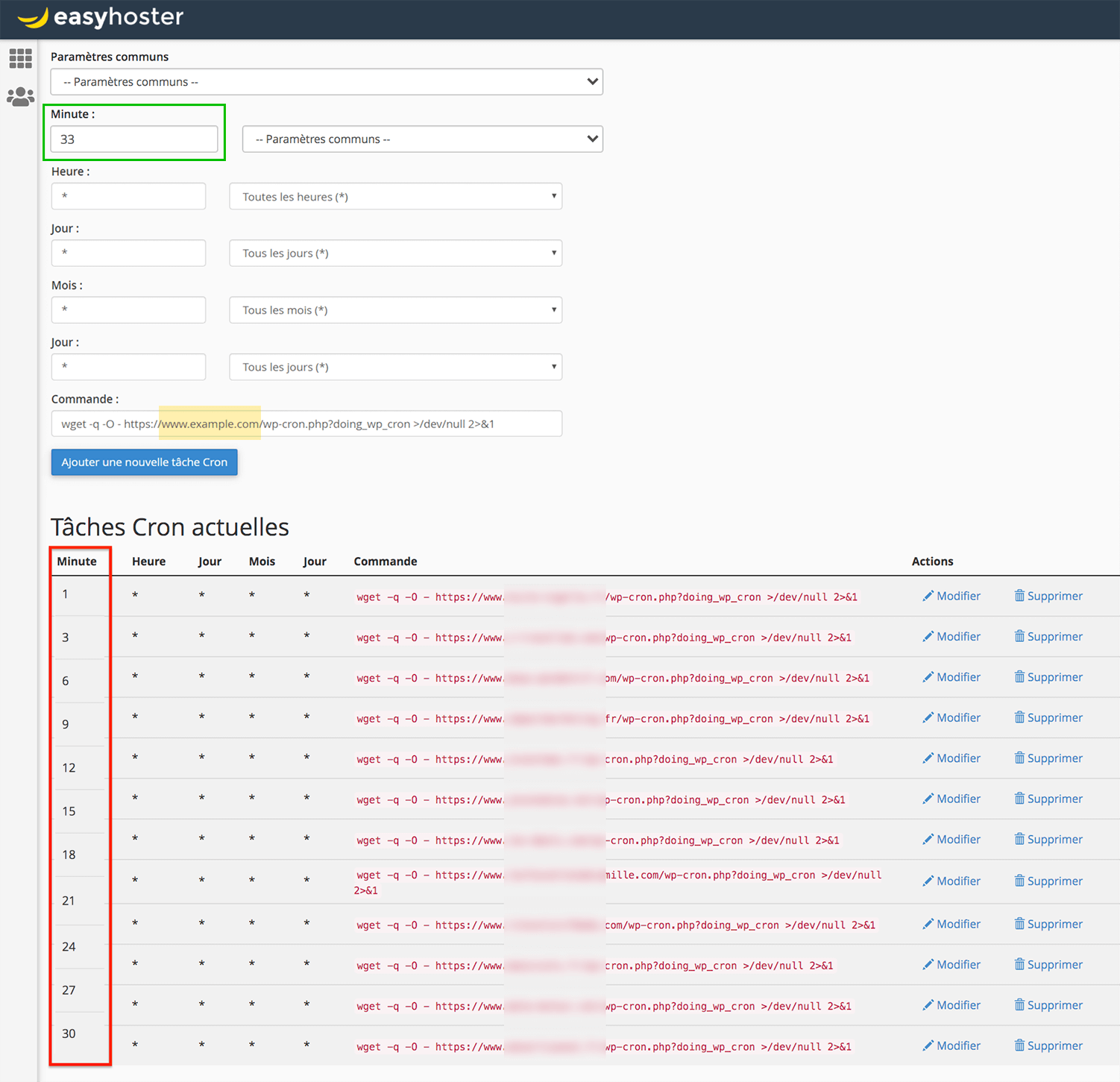Click trash icon for minute 30 cron task

(x=1019, y=1045)
